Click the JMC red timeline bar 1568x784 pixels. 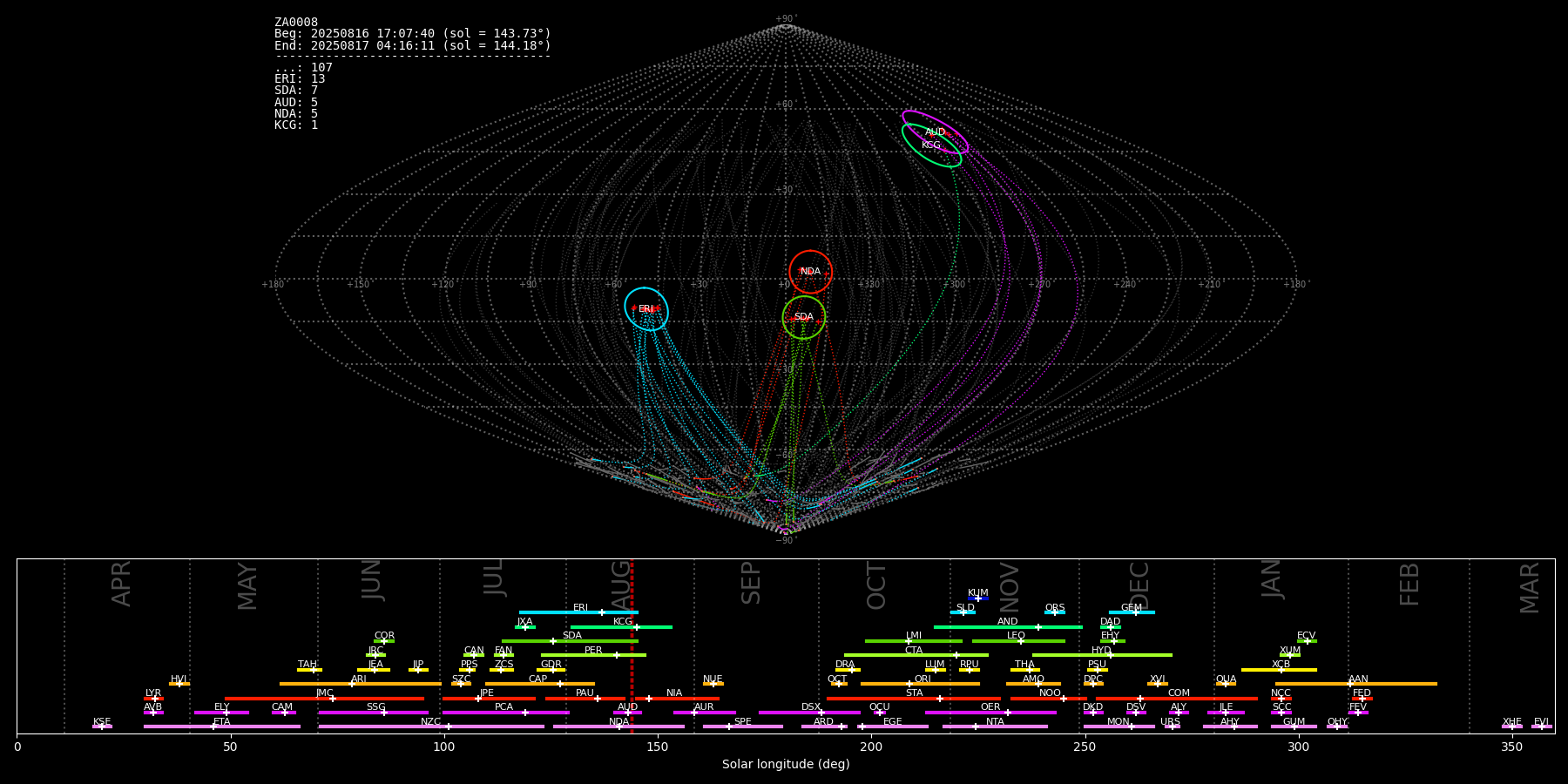coord(325,699)
